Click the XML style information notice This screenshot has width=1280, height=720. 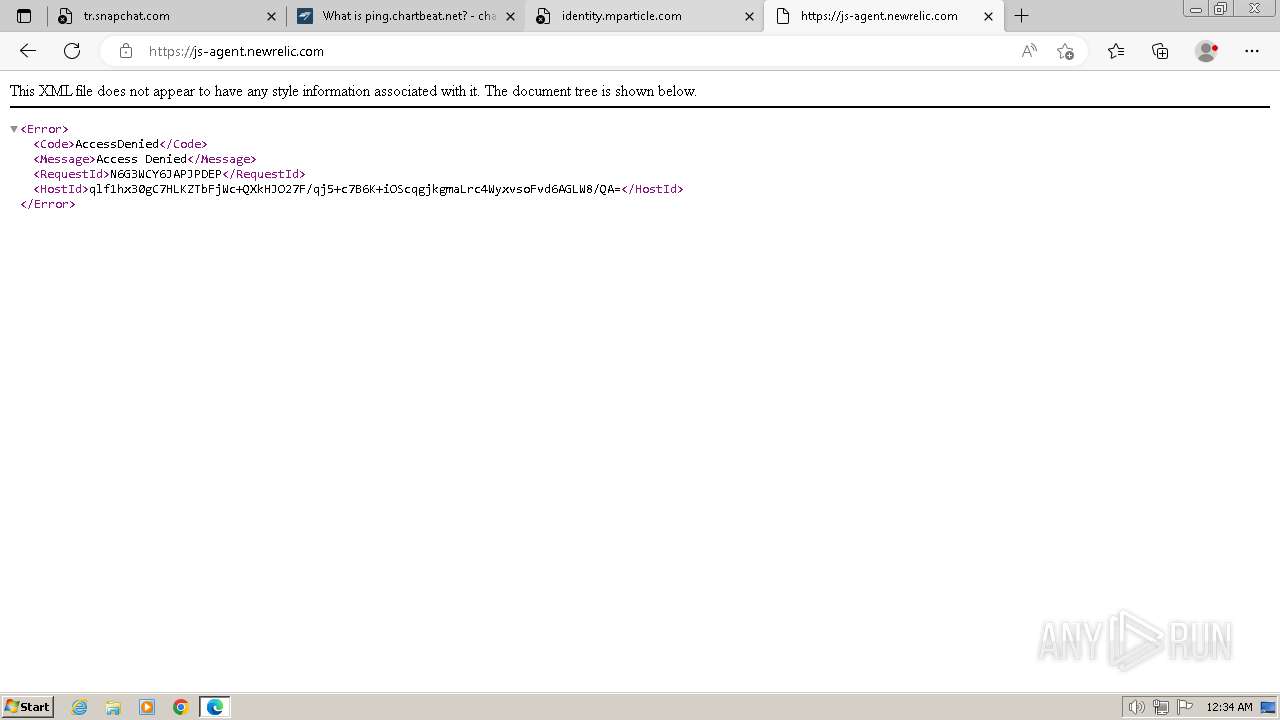click(353, 91)
